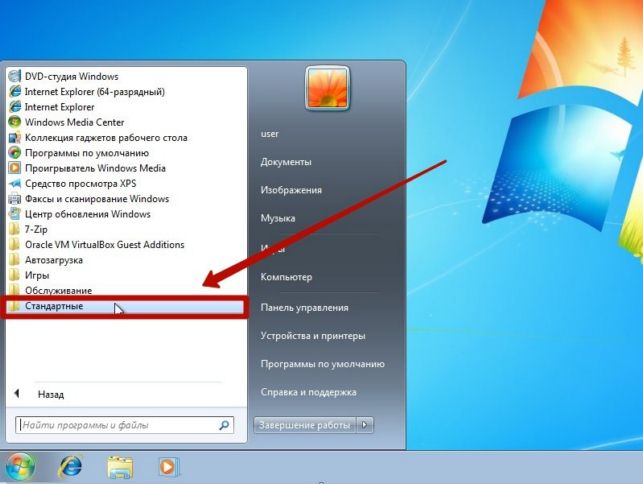The height and width of the screenshot is (484, 643).
Task: Click the Завершение работы button
Action: pos(305,425)
